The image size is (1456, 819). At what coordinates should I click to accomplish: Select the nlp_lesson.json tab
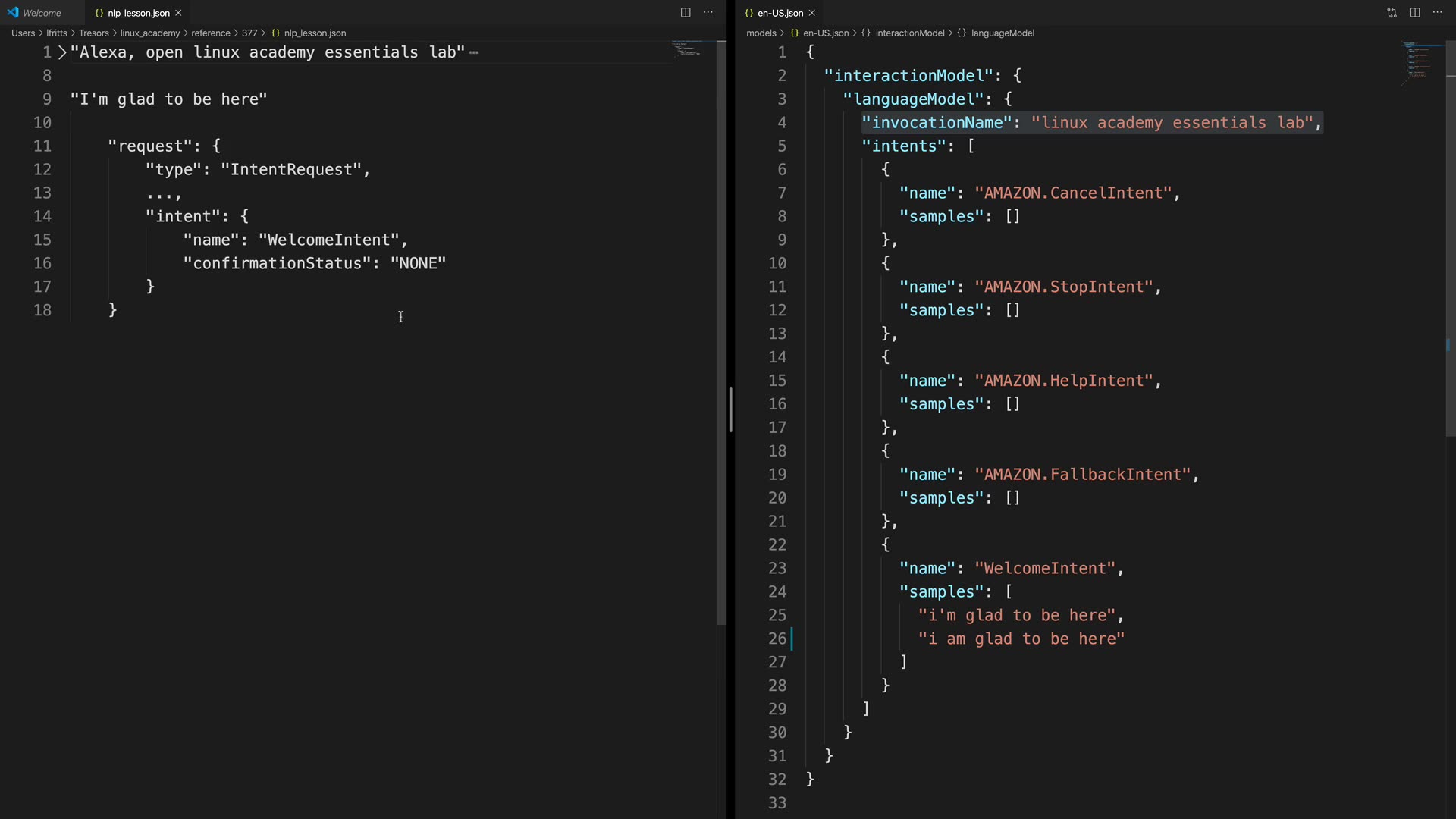[x=138, y=13]
